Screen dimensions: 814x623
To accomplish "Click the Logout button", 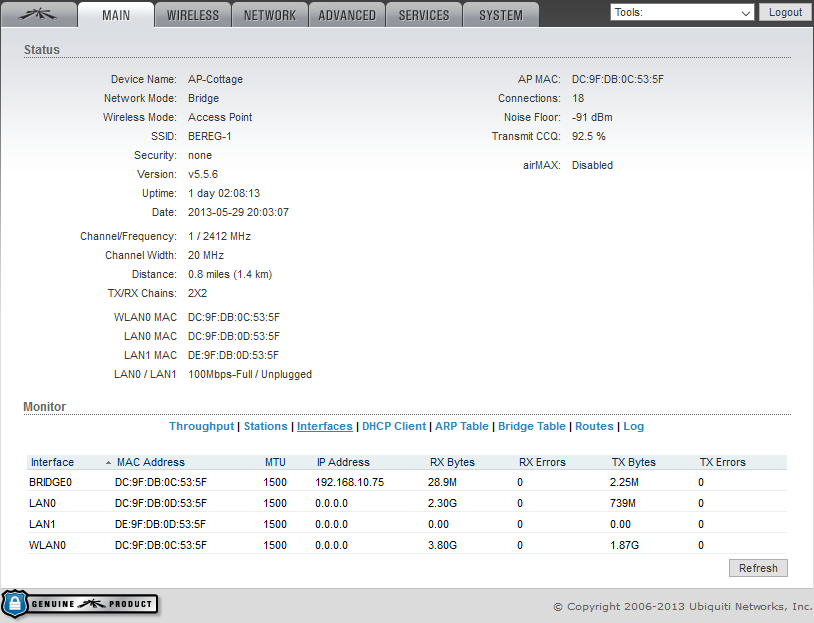I will 785,12.
